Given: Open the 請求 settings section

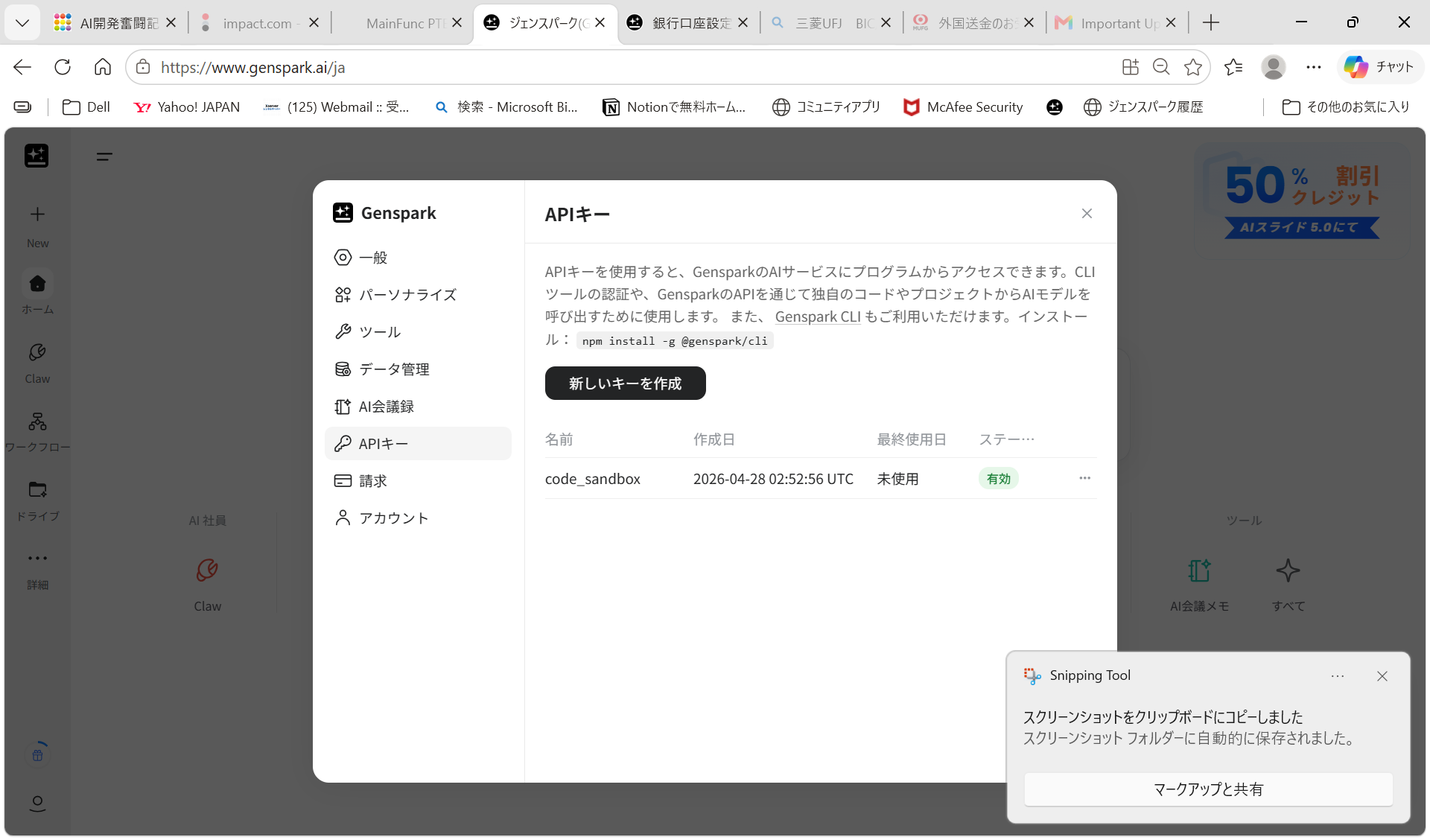Looking at the screenshot, I should point(418,481).
